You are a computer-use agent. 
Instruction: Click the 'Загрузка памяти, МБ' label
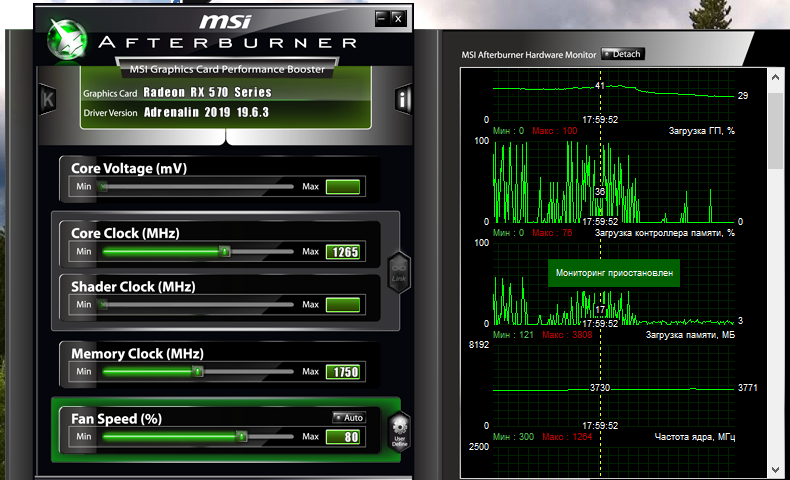tap(690, 334)
